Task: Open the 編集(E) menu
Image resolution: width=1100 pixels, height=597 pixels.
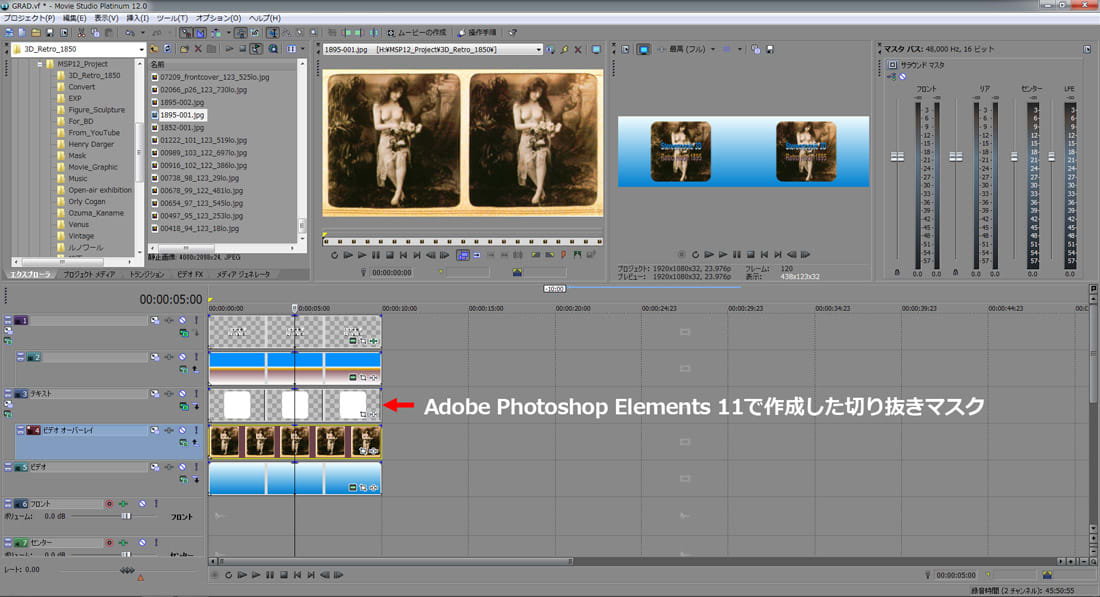Action: coord(74,18)
